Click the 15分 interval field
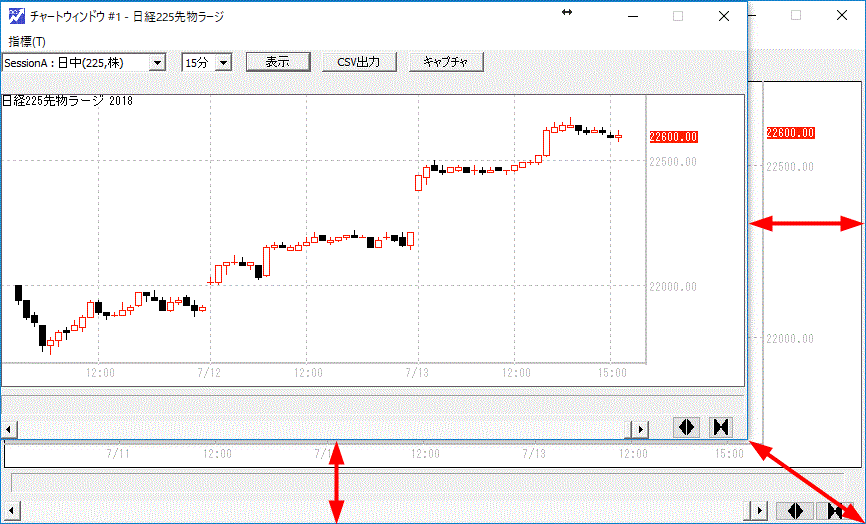866x524 pixels. (199, 62)
